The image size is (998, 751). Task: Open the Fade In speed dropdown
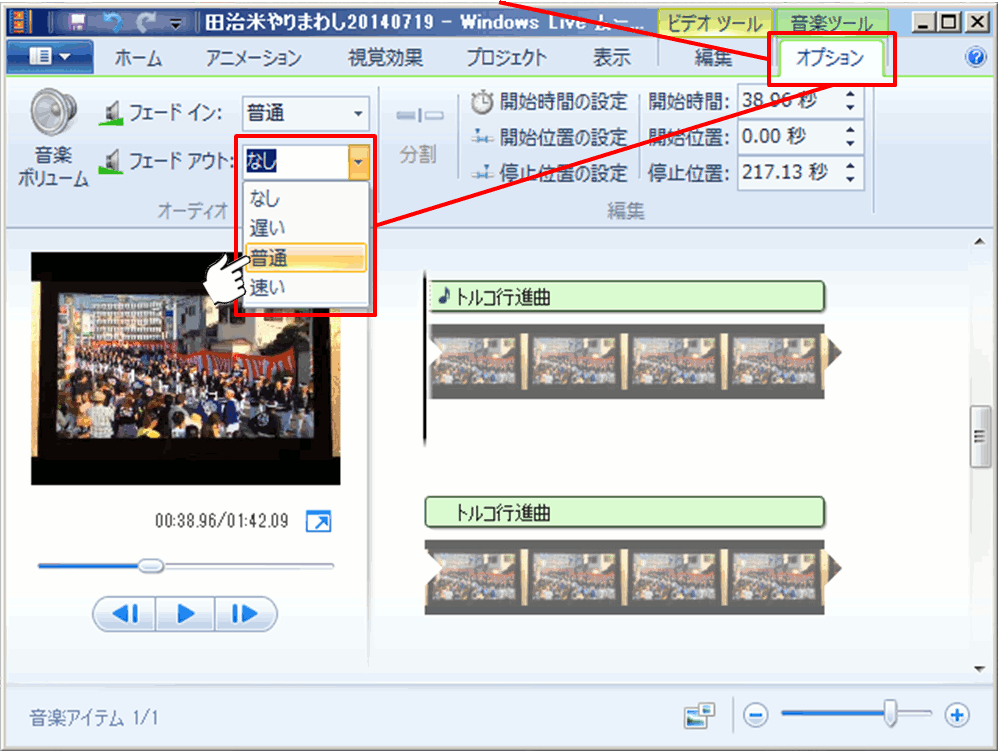[x=358, y=113]
